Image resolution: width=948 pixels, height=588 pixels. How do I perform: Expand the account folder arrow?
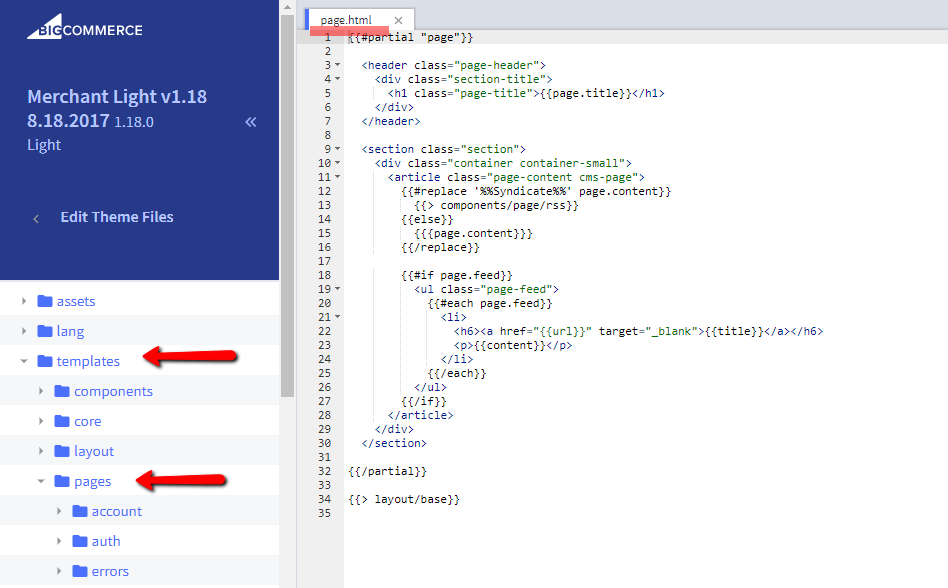tap(59, 511)
